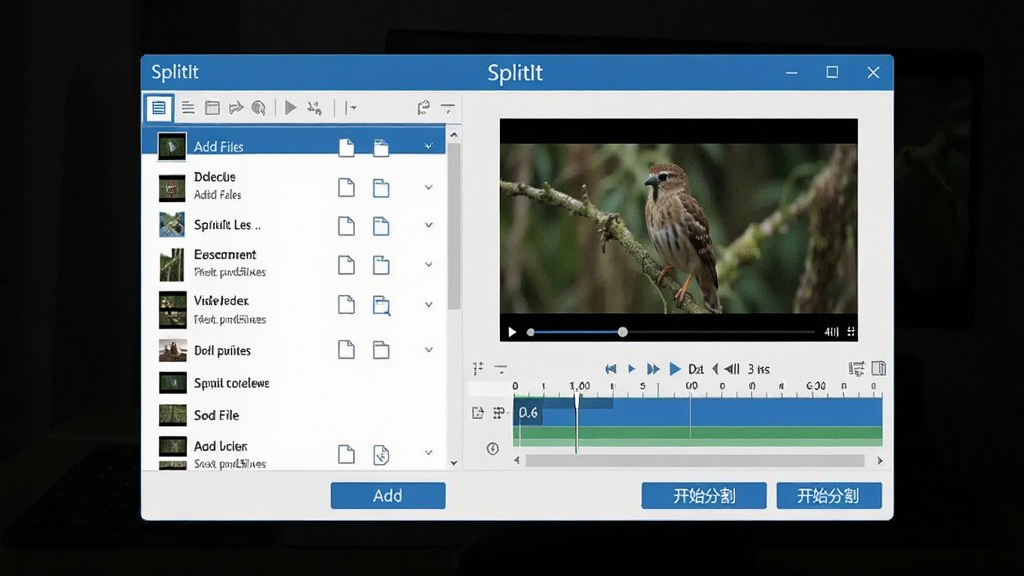Screen dimensions: 1024x576
Task: Click the right arrow of the timeline scrollbar
Action: click(x=880, y=461)
